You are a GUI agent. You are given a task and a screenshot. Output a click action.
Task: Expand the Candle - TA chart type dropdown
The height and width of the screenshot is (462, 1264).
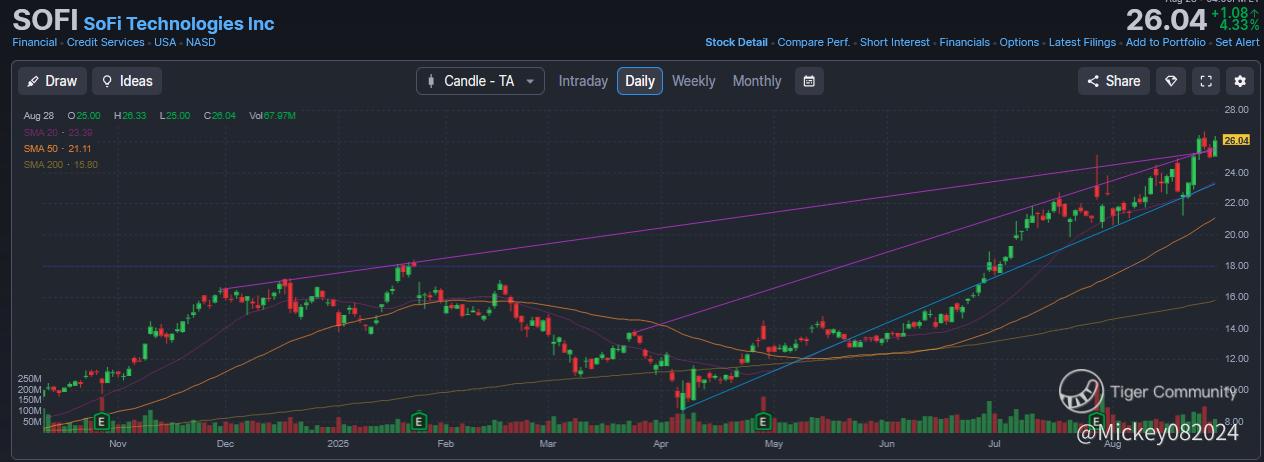coord(481,81)
